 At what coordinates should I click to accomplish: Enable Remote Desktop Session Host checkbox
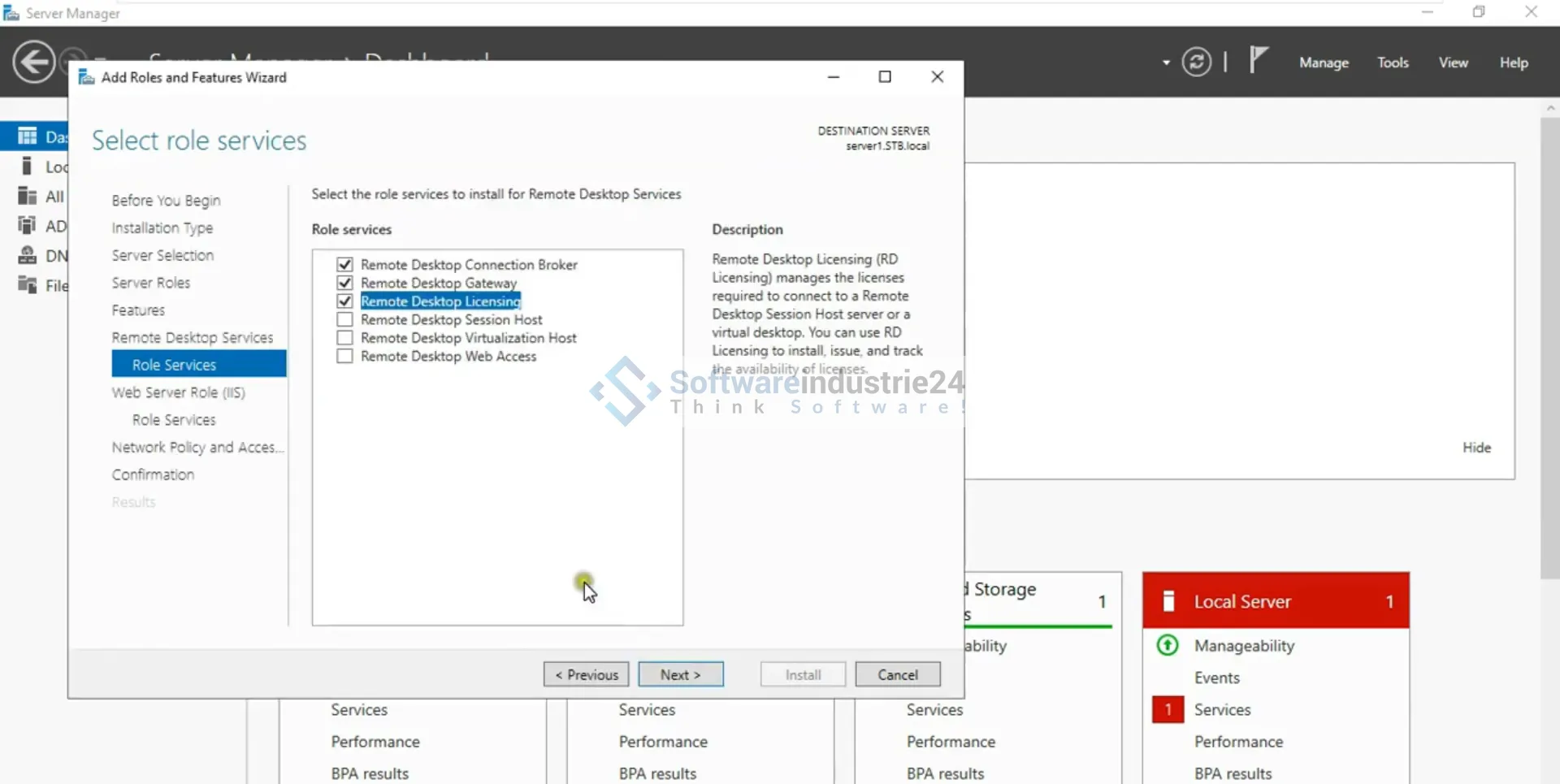click(344, 320)
